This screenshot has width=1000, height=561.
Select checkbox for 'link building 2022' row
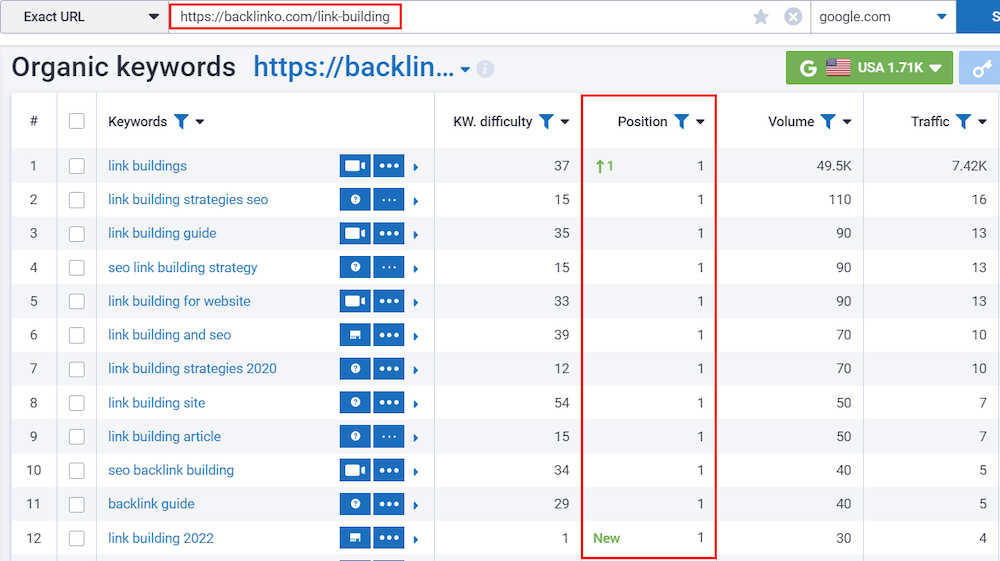(77, 538)
